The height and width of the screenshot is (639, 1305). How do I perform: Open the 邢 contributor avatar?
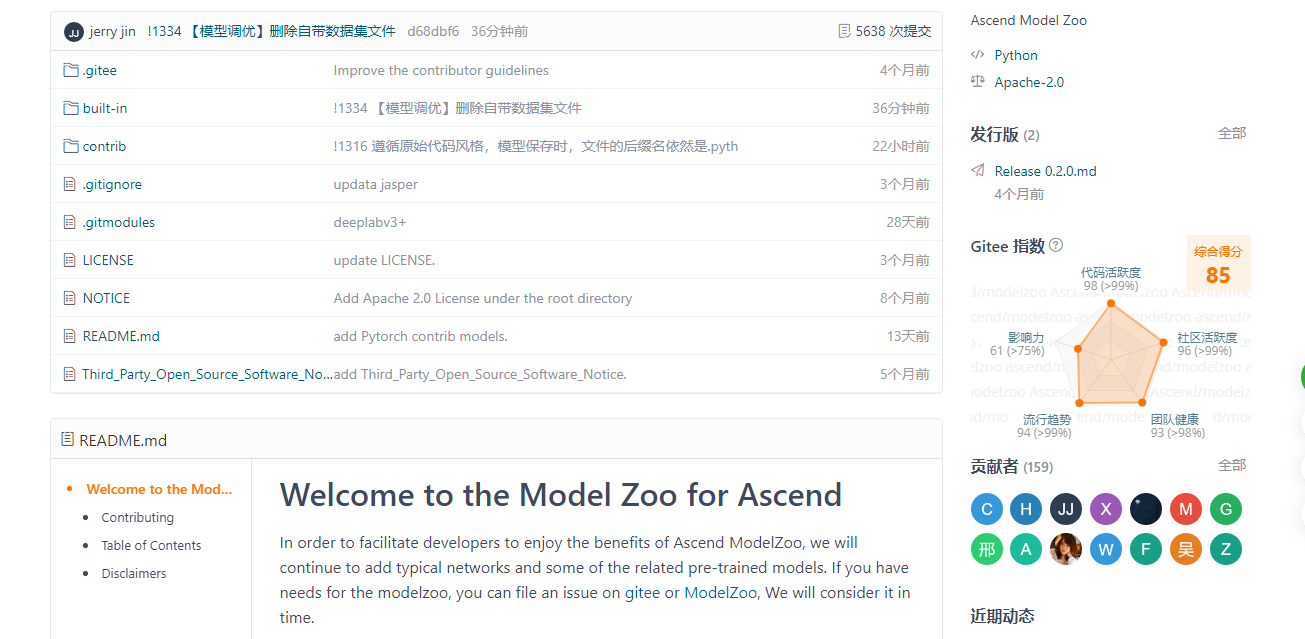pos(987,549)
